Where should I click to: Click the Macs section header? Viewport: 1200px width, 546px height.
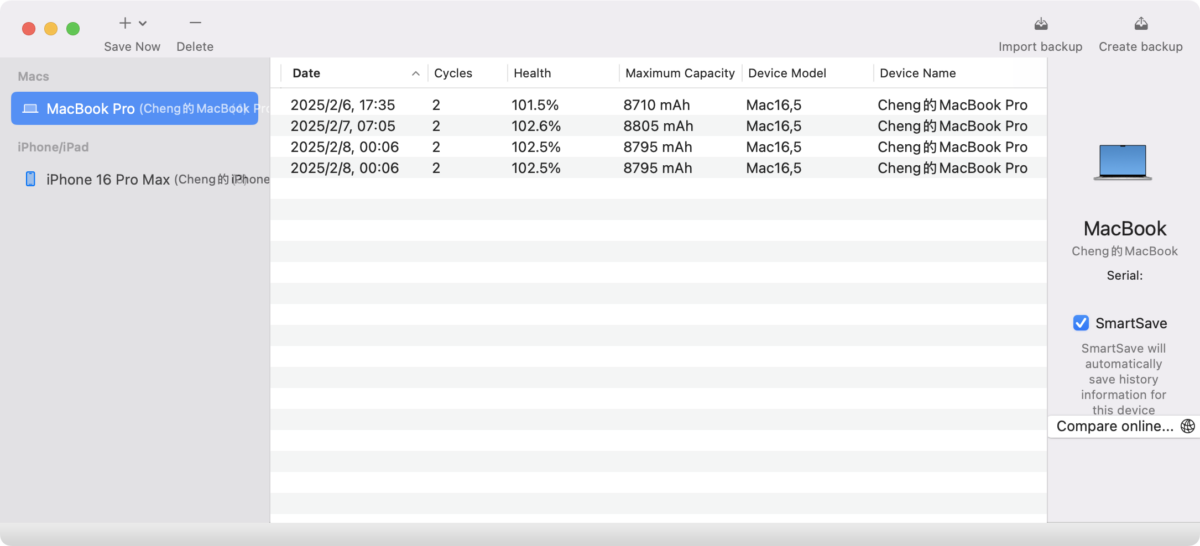tap(33, 76)
